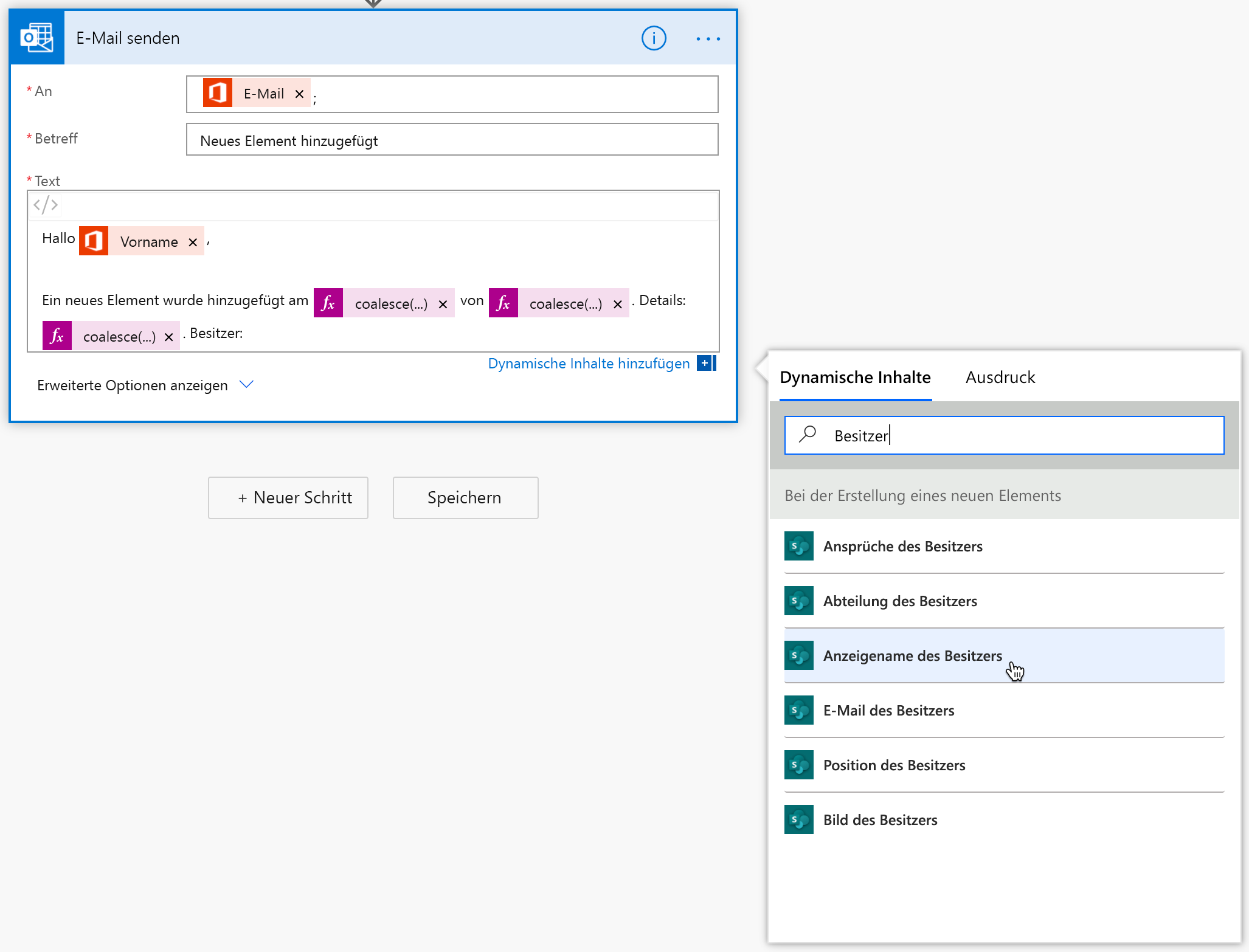This screenshot has width=1249, height=952.
Task: Click the fx icon of the coalesce after 'hinzugefügt am'
Action: (328, 303)
